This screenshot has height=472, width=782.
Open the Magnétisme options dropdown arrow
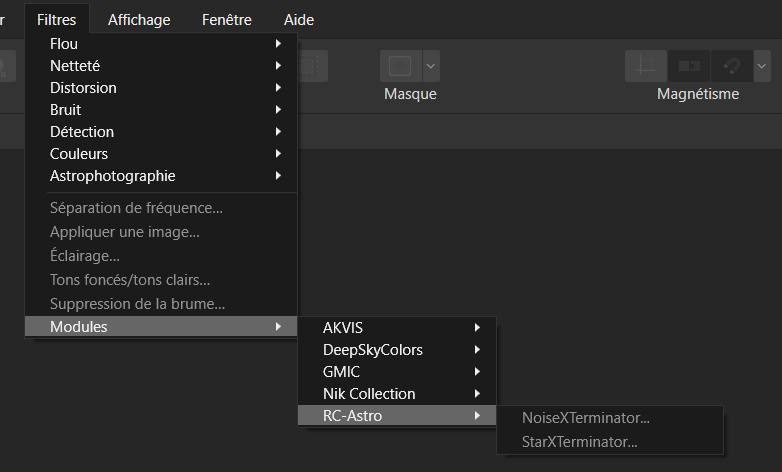pyautogui.click(x=763, y=66)
